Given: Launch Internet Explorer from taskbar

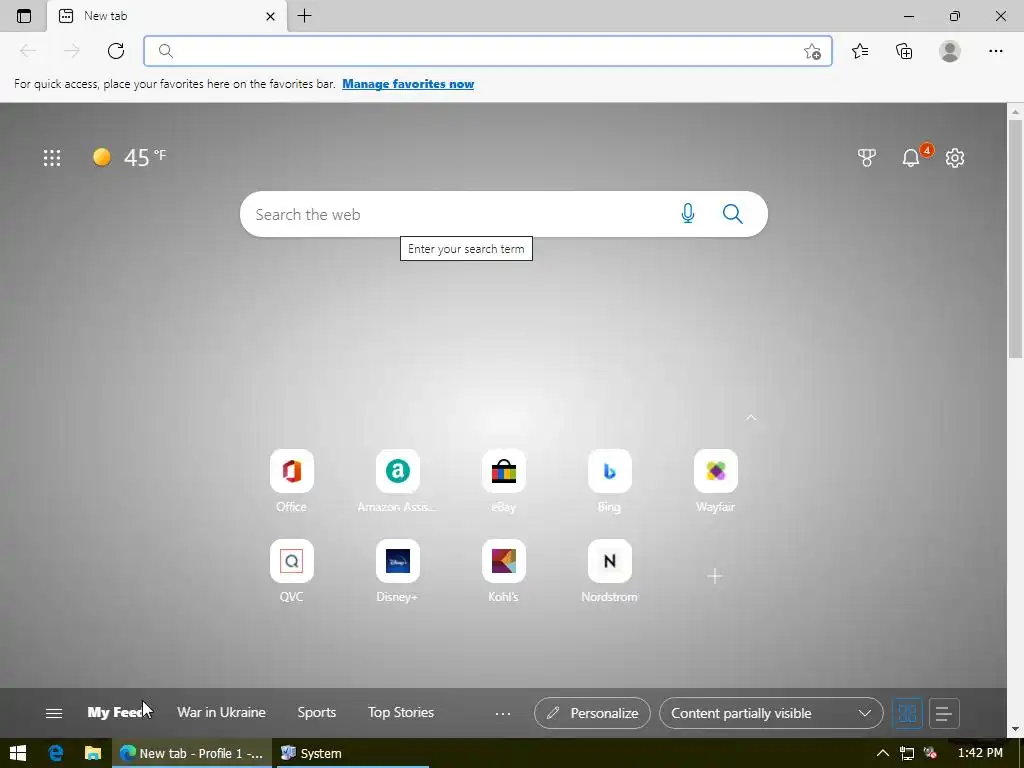Looking at the screenshot, I should [x=56, y=753].
